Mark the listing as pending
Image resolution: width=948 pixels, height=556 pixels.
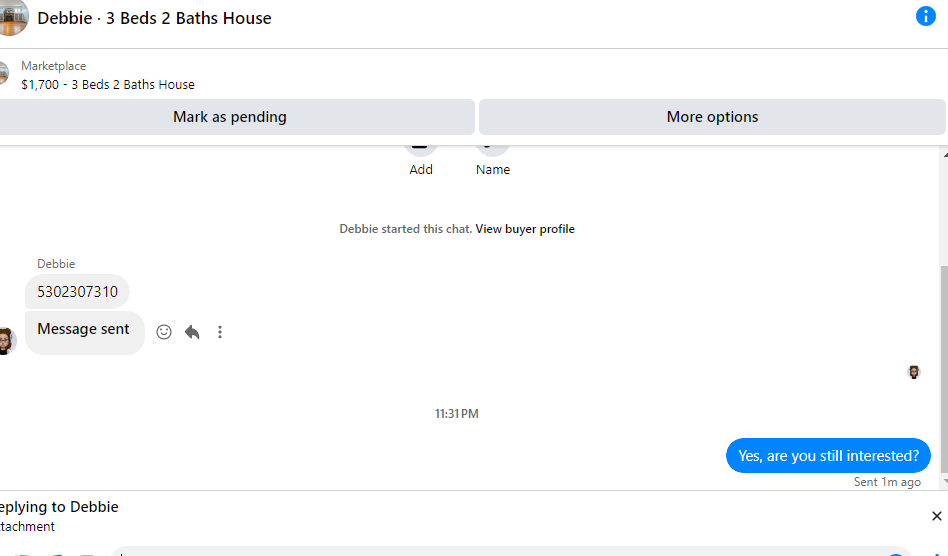pos(230,117)
